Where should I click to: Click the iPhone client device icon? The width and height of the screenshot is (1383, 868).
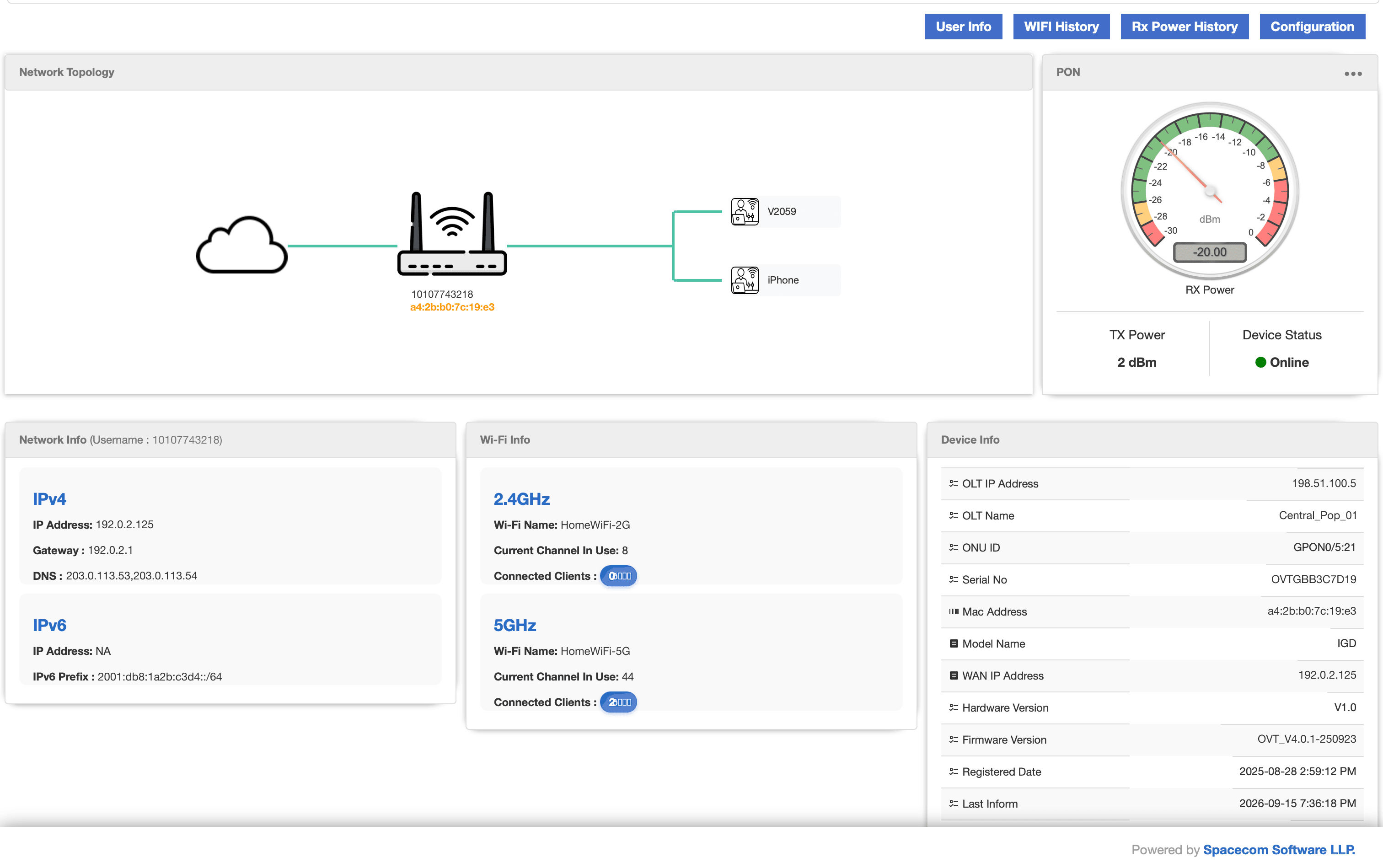pyautogui.click(x=745, y=280)
